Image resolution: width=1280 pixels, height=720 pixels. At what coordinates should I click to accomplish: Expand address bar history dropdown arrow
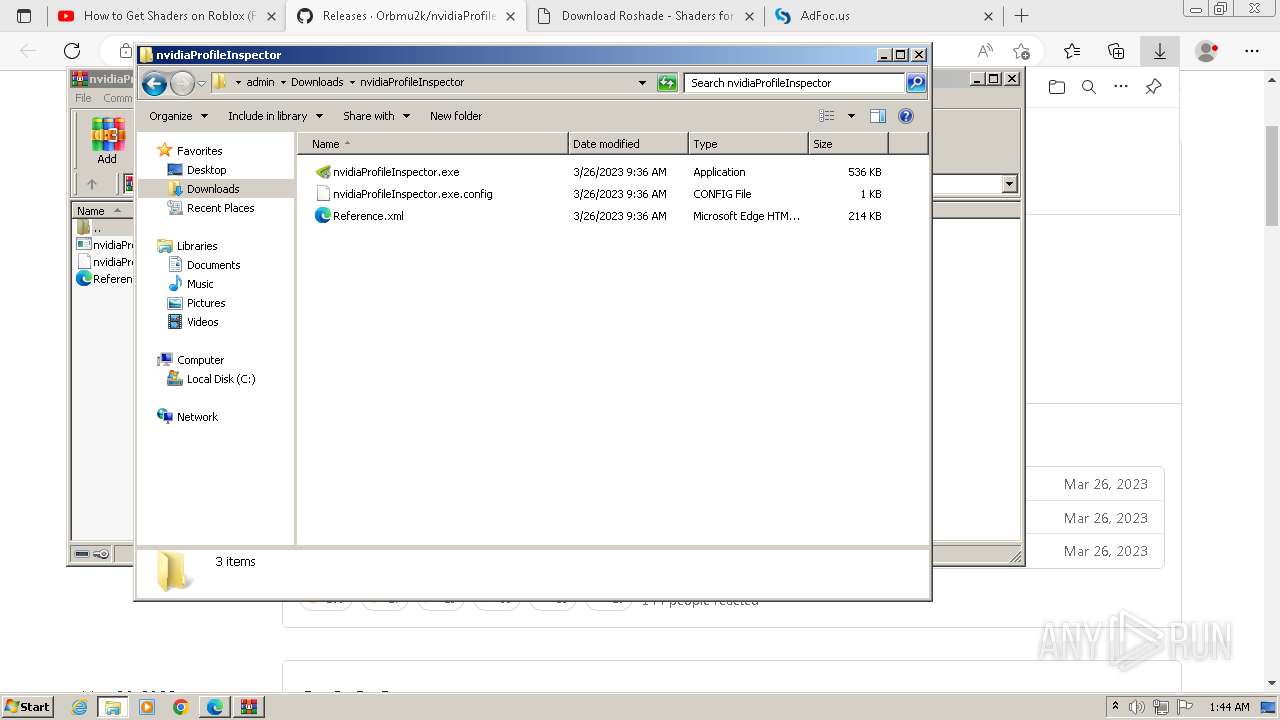[642, 83]
